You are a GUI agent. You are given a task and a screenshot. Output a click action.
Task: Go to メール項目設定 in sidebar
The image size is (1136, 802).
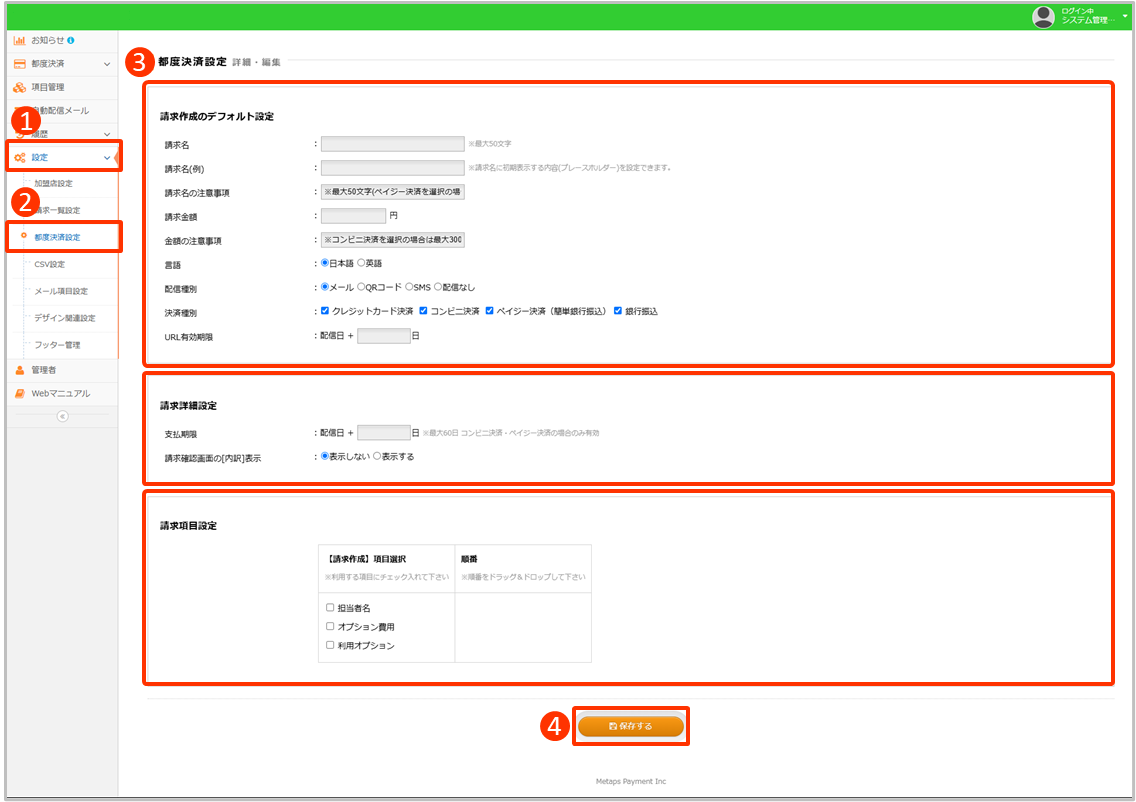click(61, 291)
